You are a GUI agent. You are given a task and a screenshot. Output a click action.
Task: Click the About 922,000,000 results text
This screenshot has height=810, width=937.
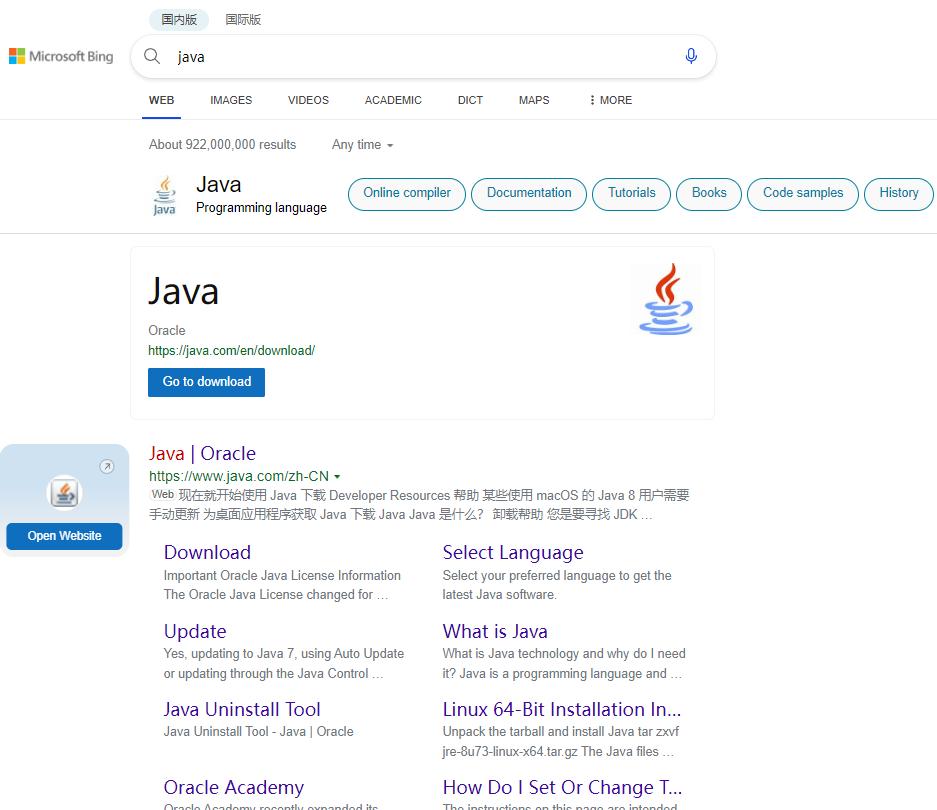point(222,145)
